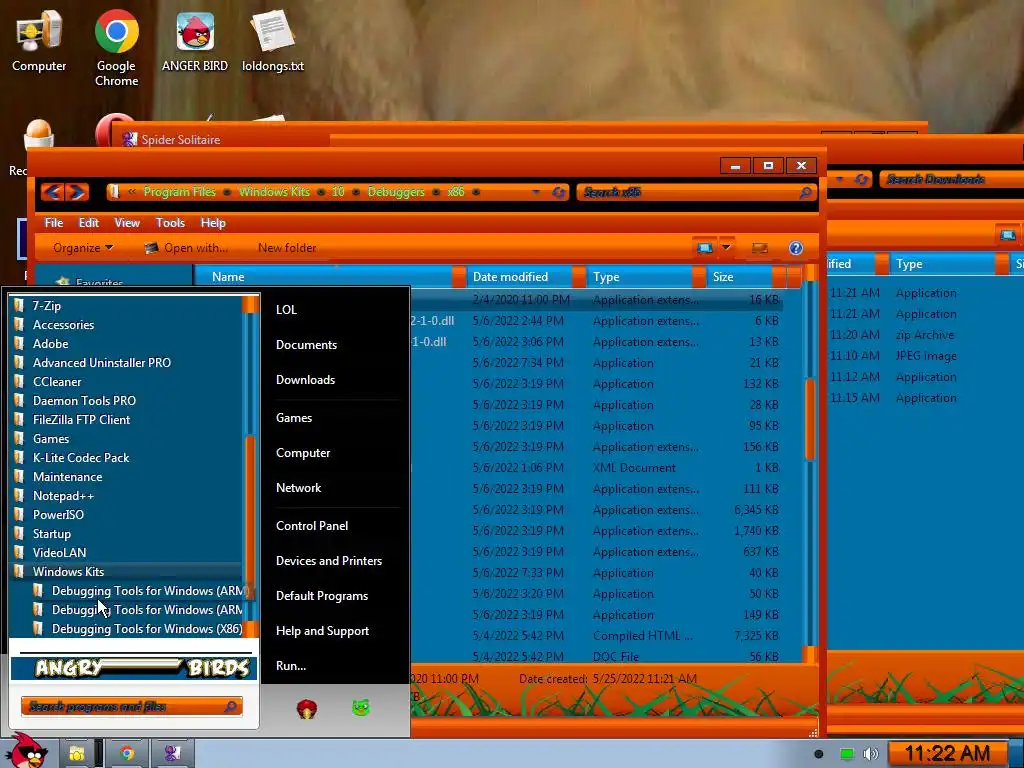The image size is (1024, 768).
Task: Click the green pig icon
Action: tap(361, 707)
